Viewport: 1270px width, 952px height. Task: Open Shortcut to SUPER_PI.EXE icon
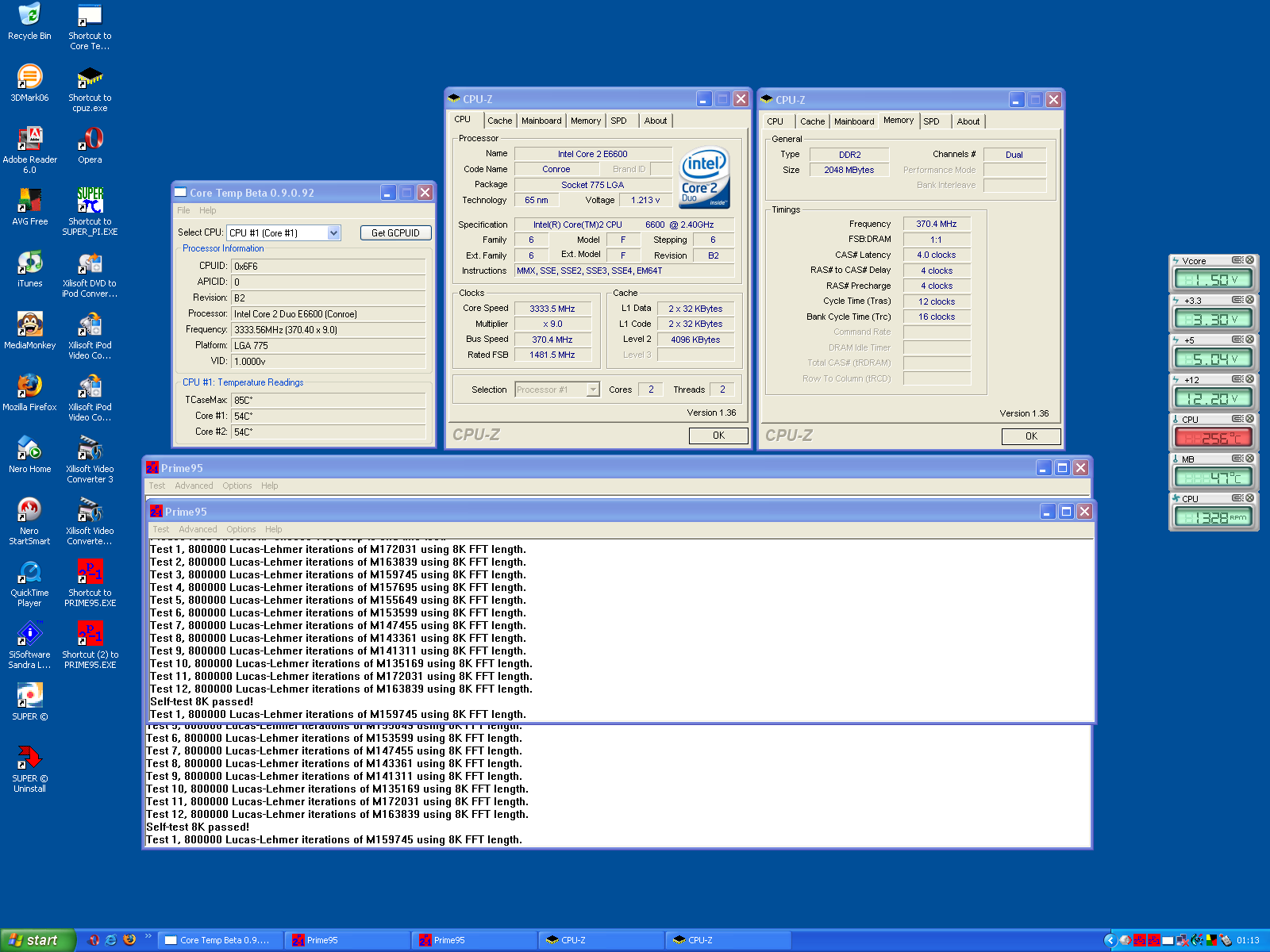[x=90, y=212]
